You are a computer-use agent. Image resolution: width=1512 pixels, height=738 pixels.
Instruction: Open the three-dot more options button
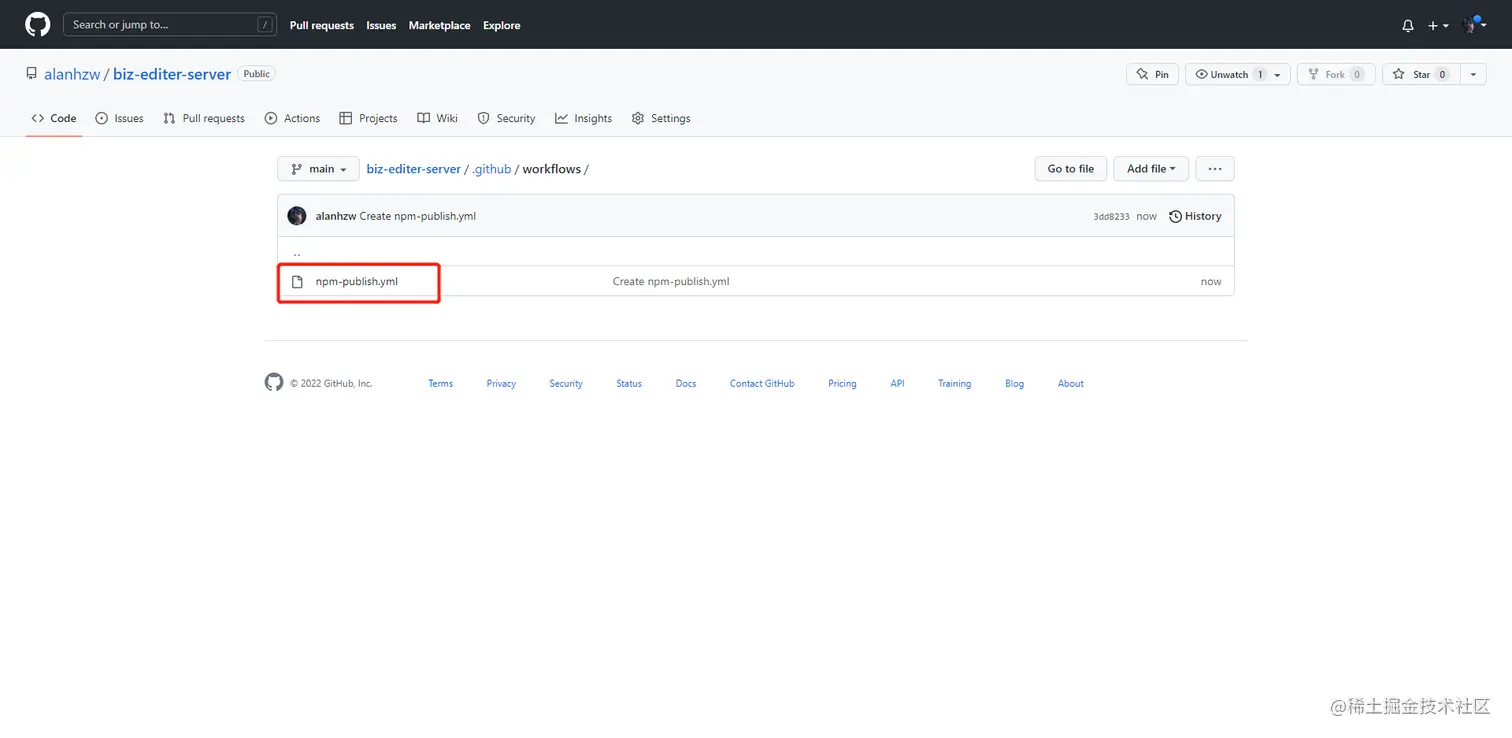(1215, 169)
